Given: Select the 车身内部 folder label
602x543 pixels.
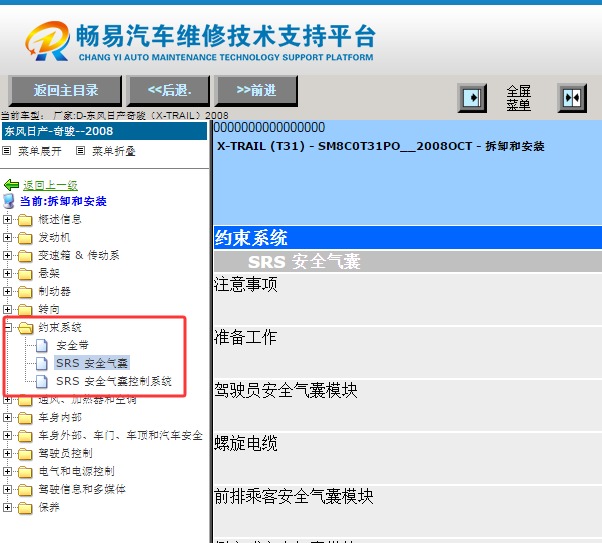Looking at the screenshot, I should click(60, 417).
